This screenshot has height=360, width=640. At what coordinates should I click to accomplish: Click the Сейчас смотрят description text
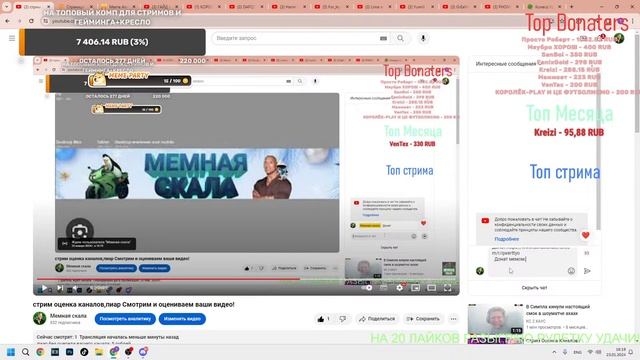coord(107,337)
